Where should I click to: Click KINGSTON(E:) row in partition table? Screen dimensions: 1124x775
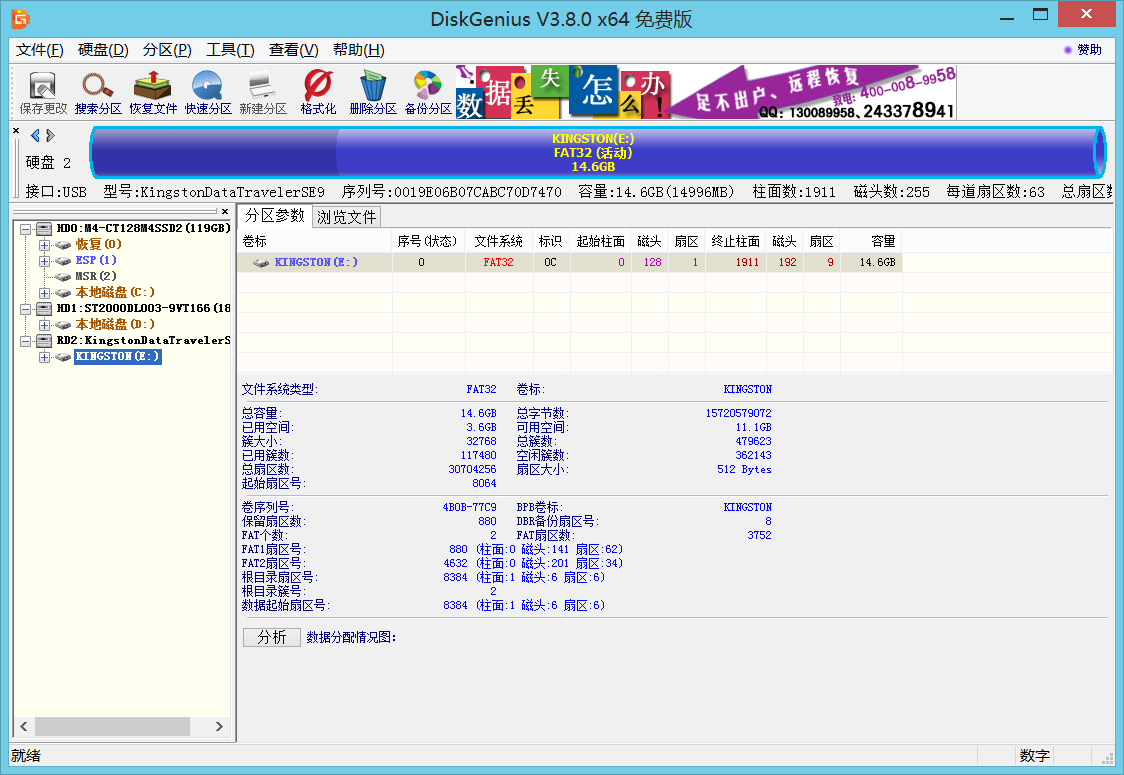pyautogui.click(x=569, y=262)
